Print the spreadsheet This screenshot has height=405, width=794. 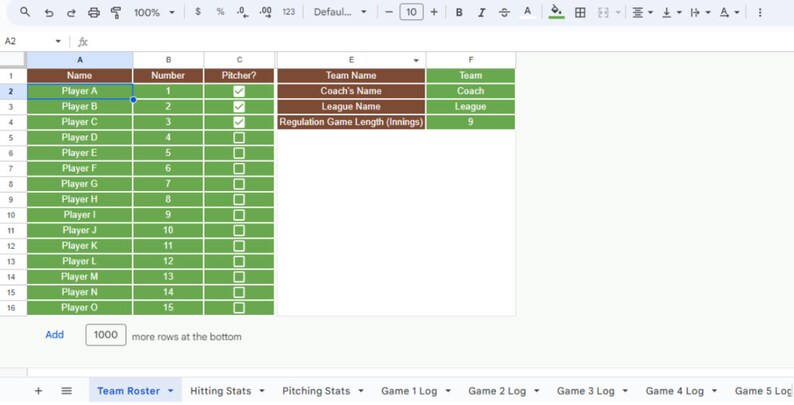(x=94, y=13)
